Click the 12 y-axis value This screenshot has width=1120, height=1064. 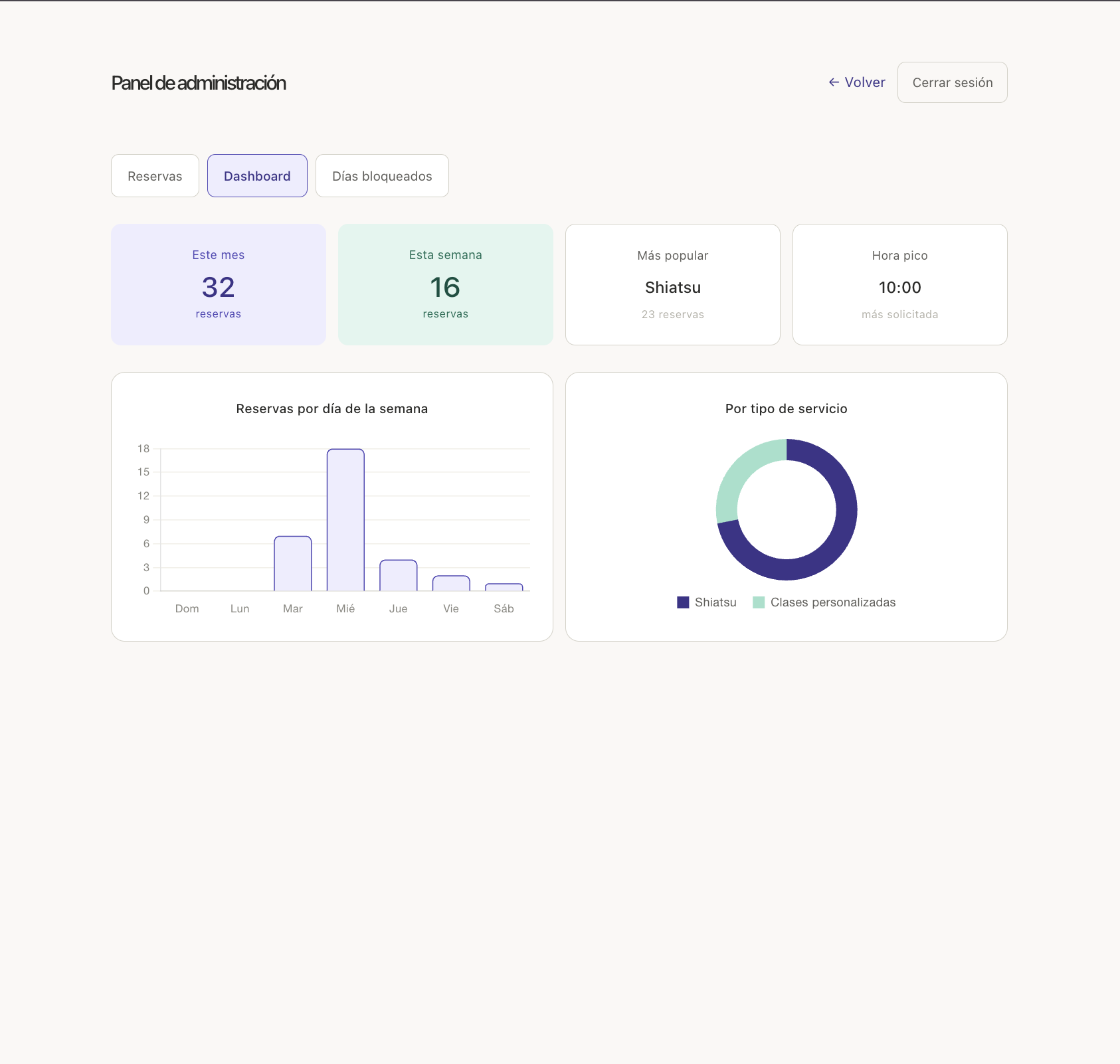[x=143, y=496]
